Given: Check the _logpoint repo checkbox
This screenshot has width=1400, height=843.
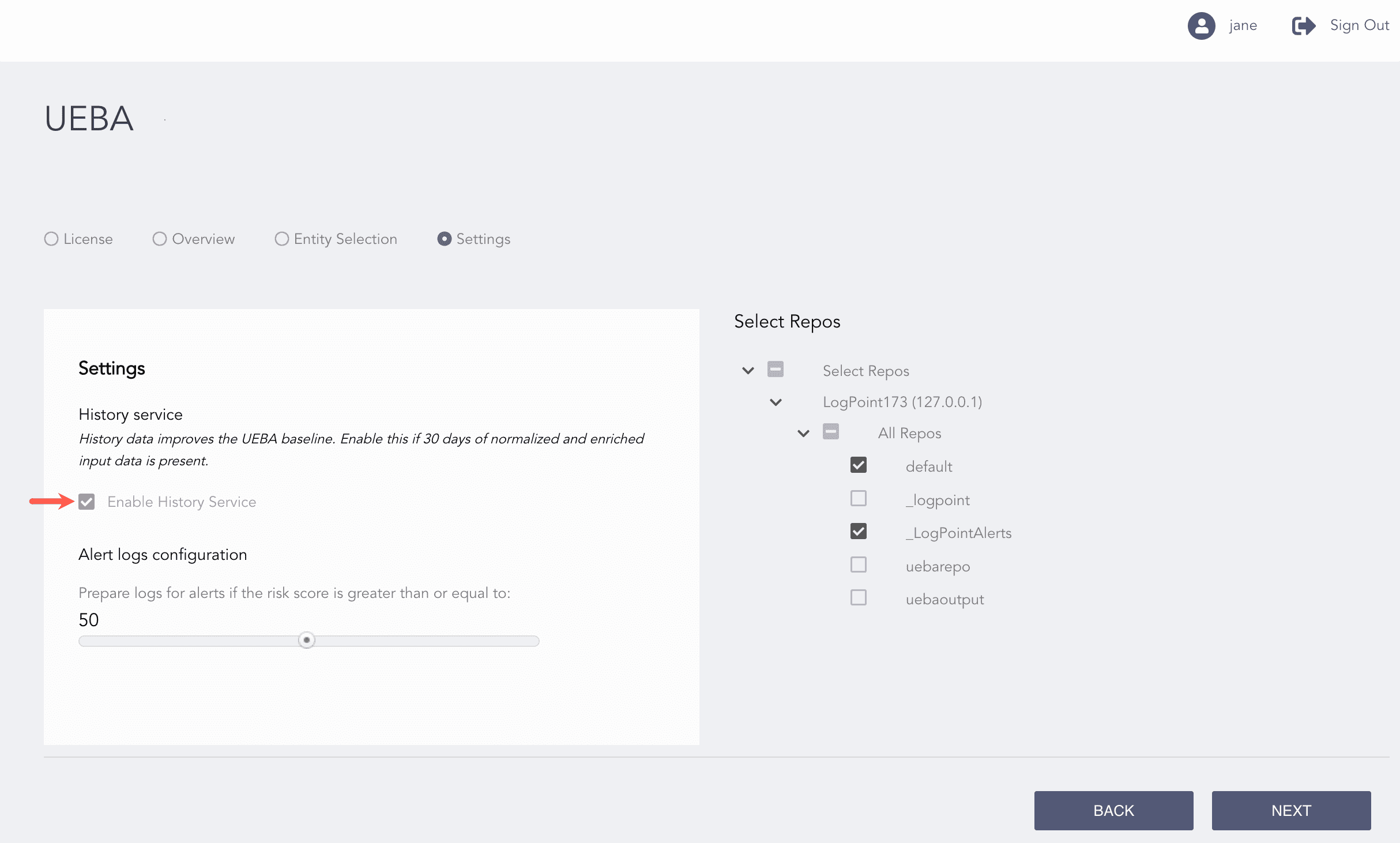Looking at the screenshot, I should [858, 498].
